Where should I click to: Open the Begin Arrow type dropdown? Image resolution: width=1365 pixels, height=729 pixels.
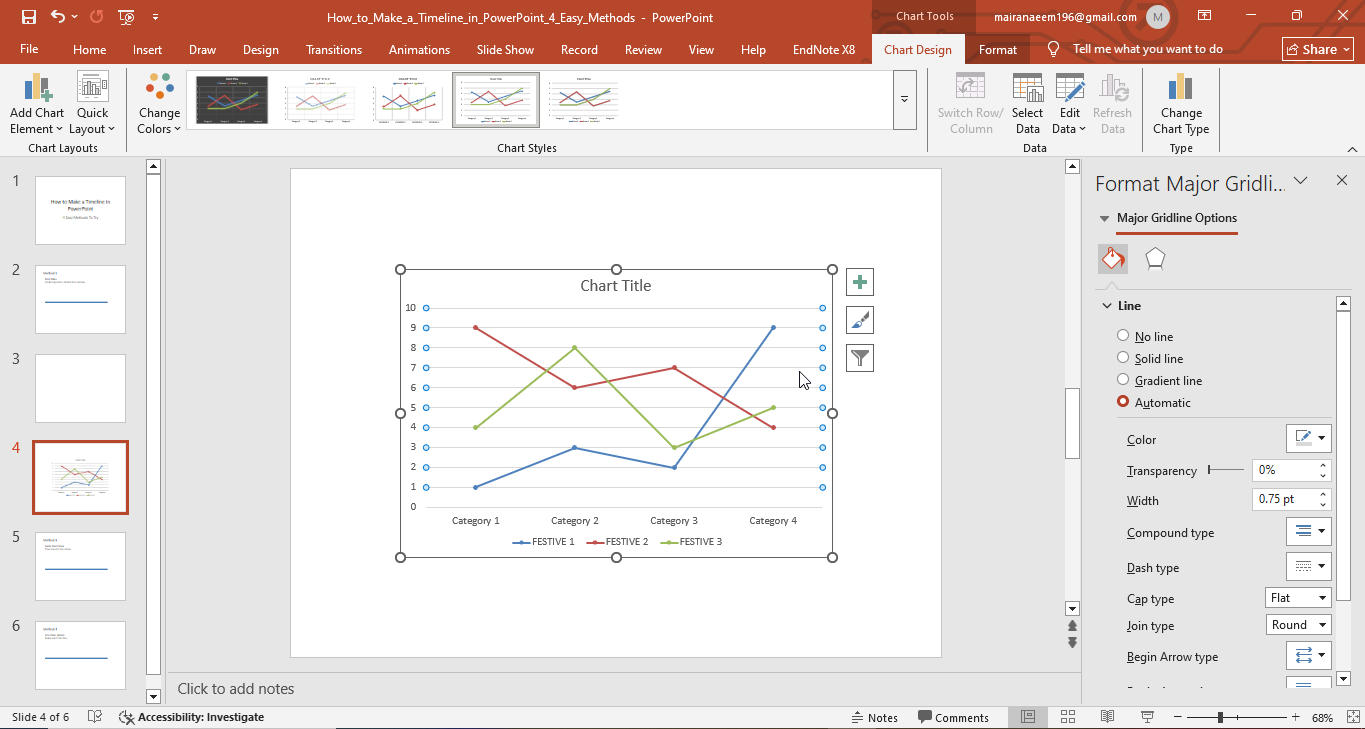[x=1308, y=655]
